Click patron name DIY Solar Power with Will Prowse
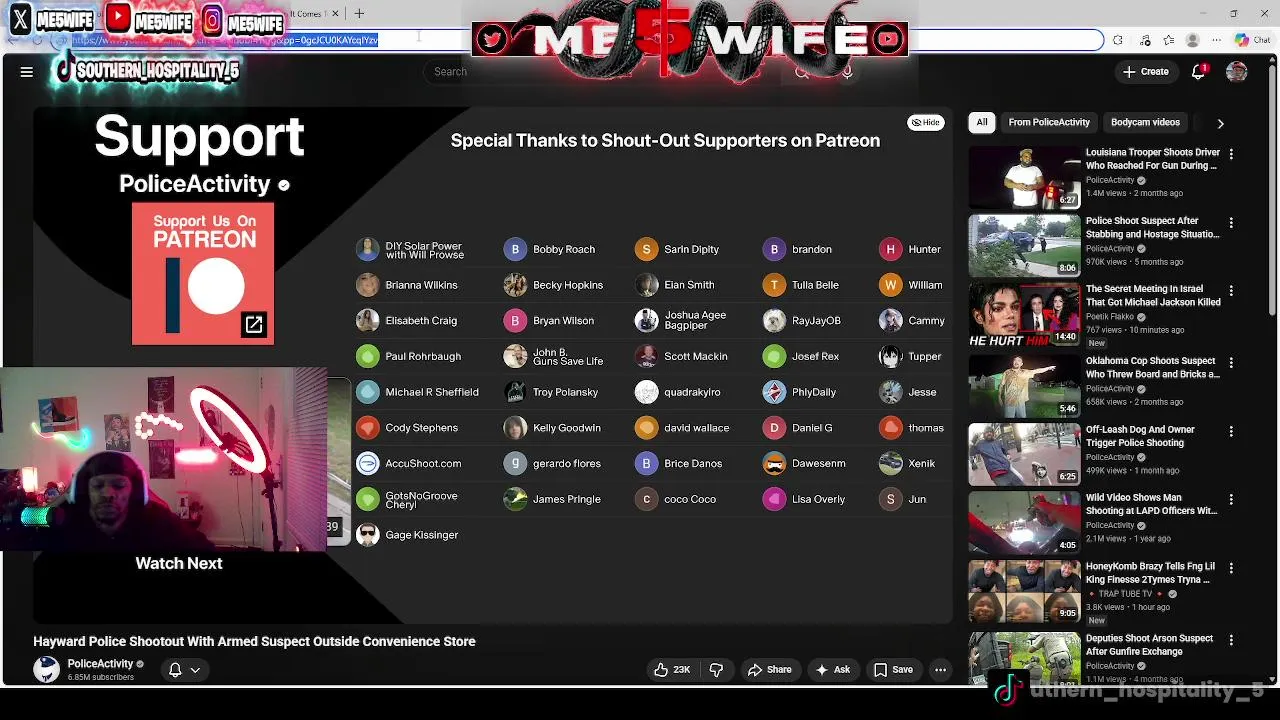 (x=424, y=250)
